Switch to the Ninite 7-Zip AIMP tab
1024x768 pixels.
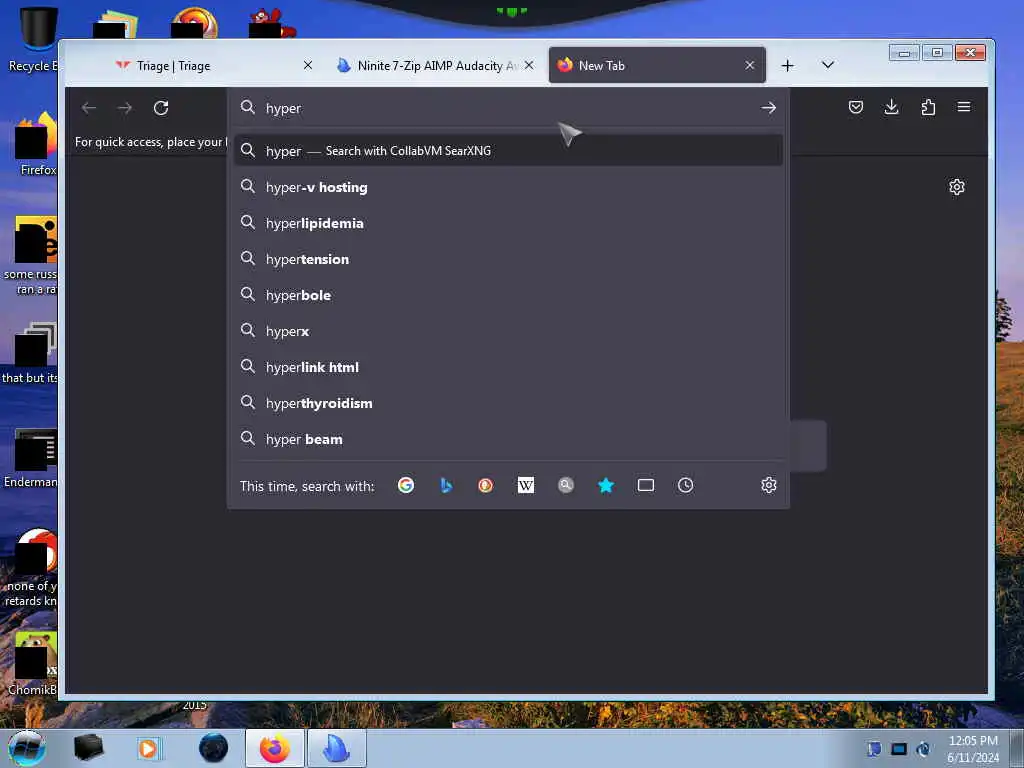pyautogui.click(x=436, y=65)
